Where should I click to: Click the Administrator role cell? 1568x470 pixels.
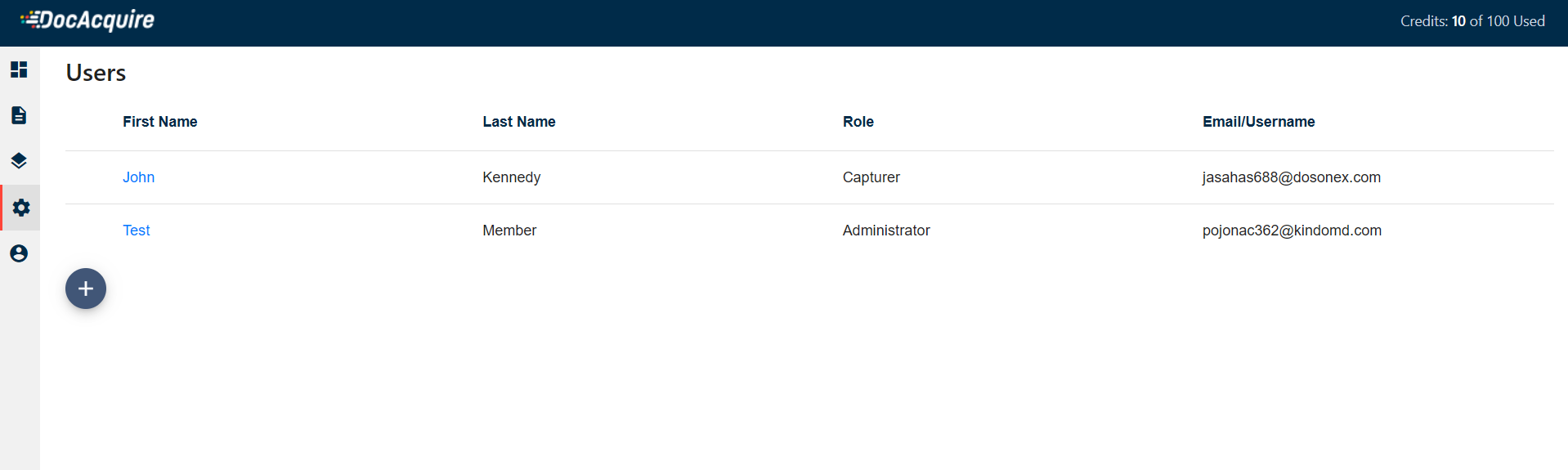tap(886, 231)
